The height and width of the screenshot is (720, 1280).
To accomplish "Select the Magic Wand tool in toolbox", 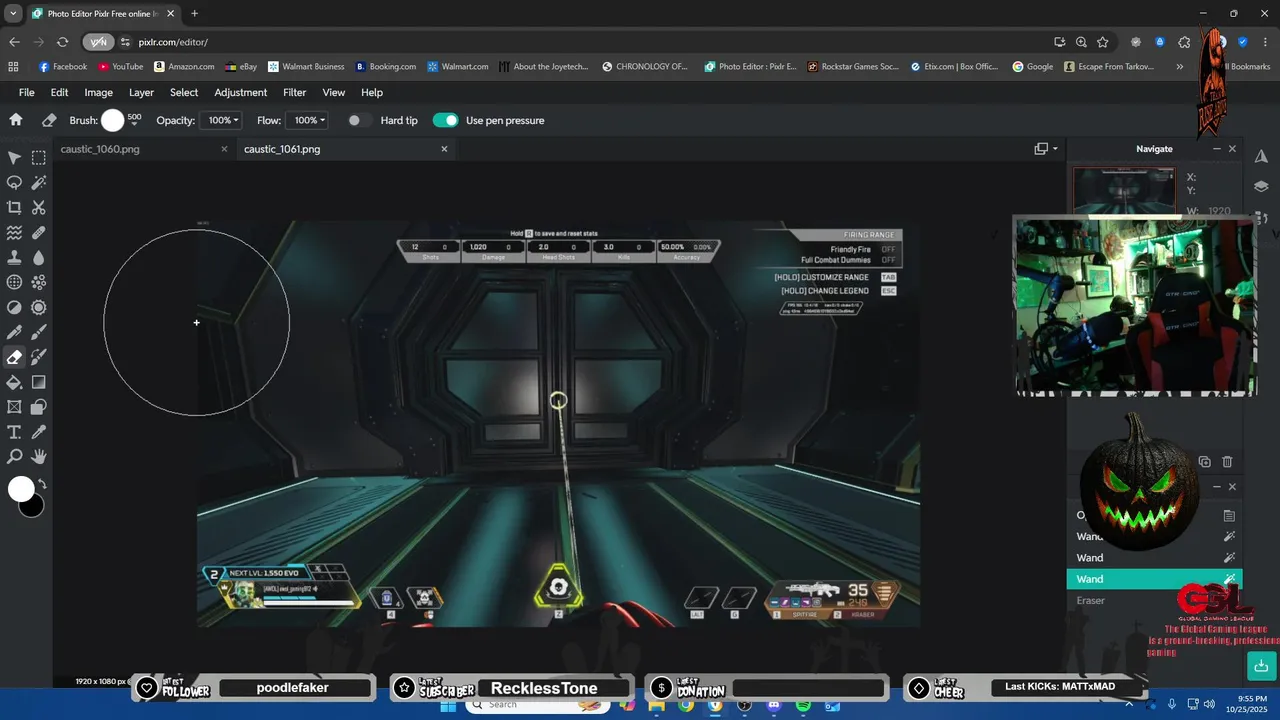I will pos(39,183).
